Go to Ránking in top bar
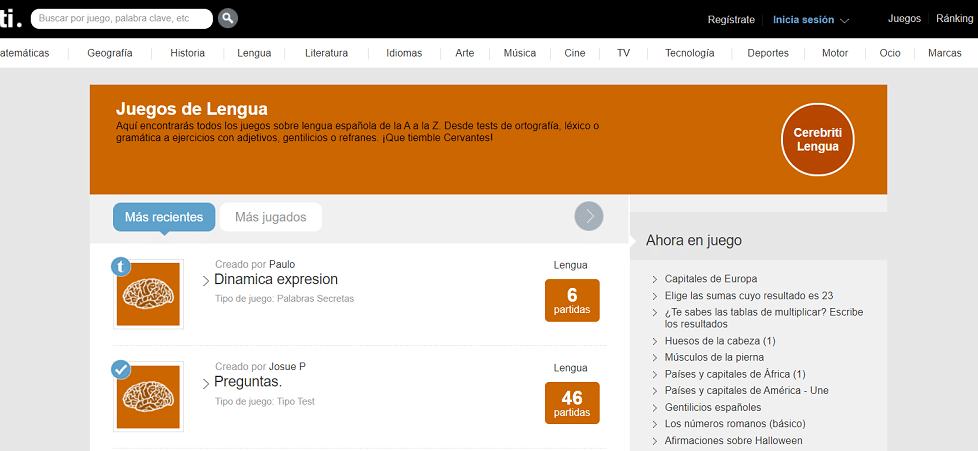The height and width of the screenshot is (451, 978). click(954, 19)
